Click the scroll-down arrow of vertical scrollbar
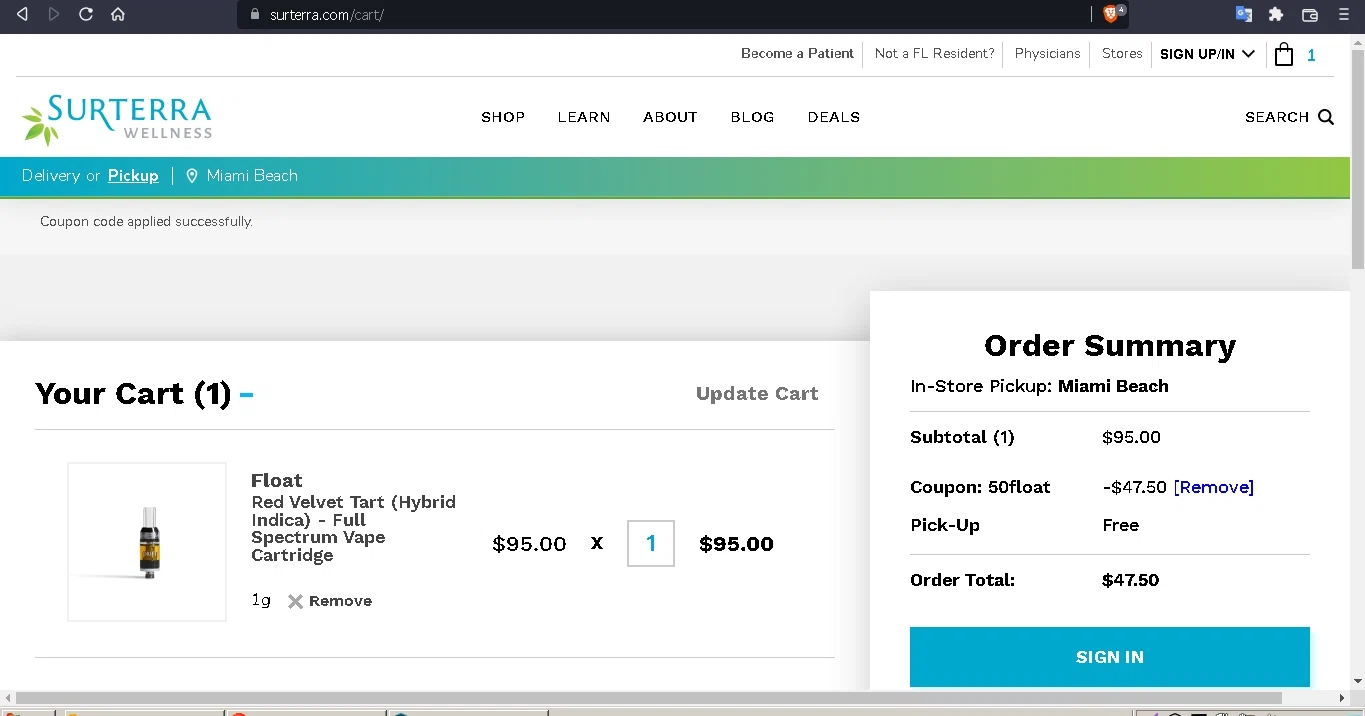This screenshot has width=1365, height=716. pos(1357,681)
